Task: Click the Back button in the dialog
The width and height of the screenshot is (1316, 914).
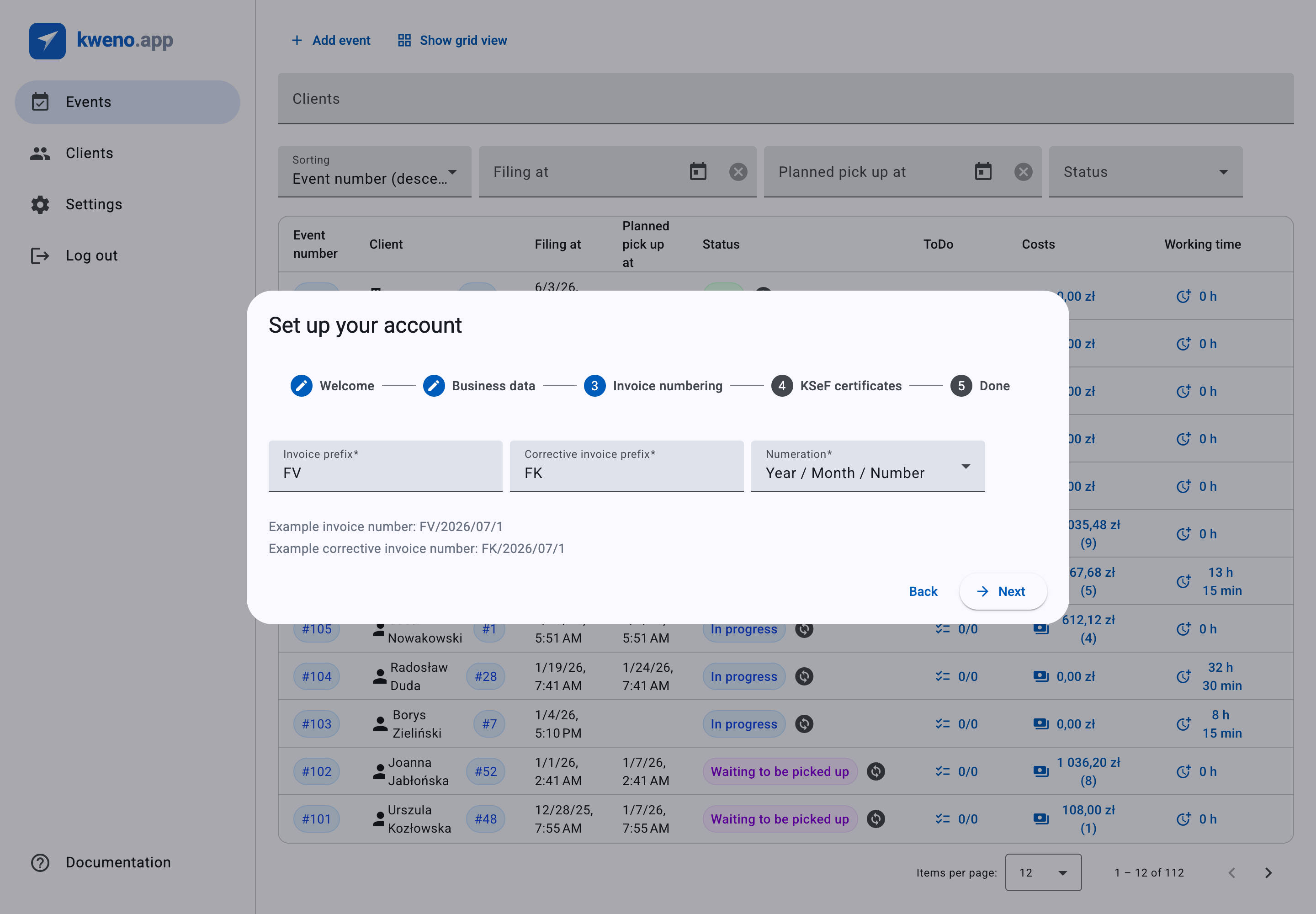Action: tap(923, 591)
